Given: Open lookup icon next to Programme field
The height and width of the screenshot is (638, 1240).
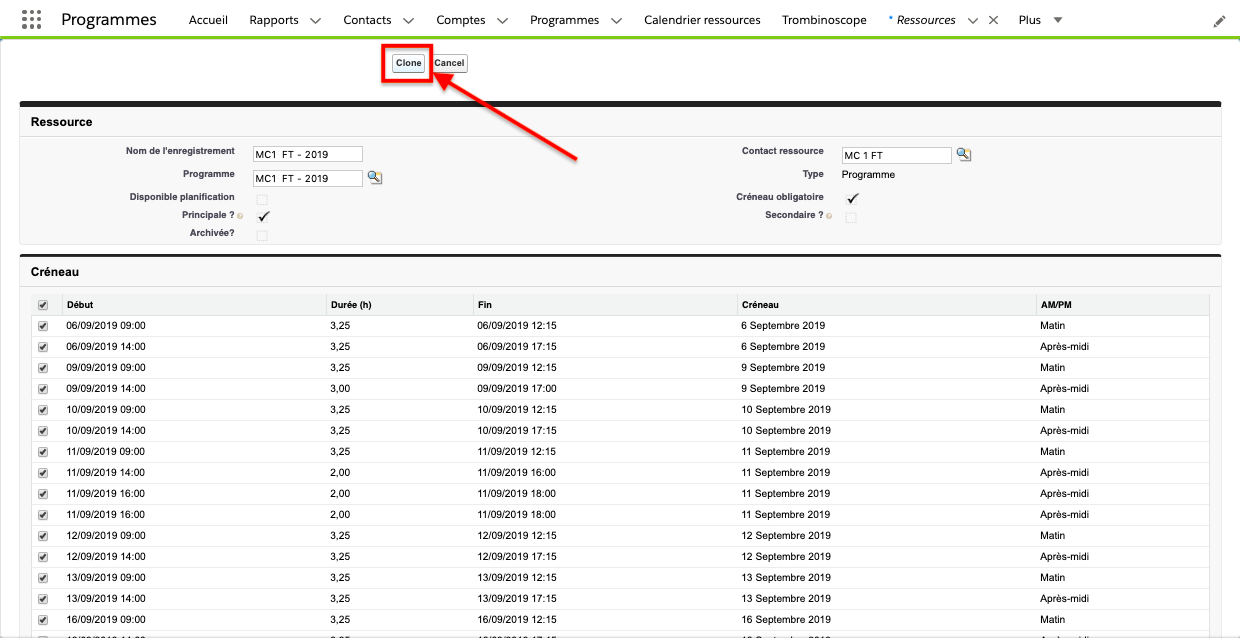Looking at the screenshot, I should click(375, 177).
